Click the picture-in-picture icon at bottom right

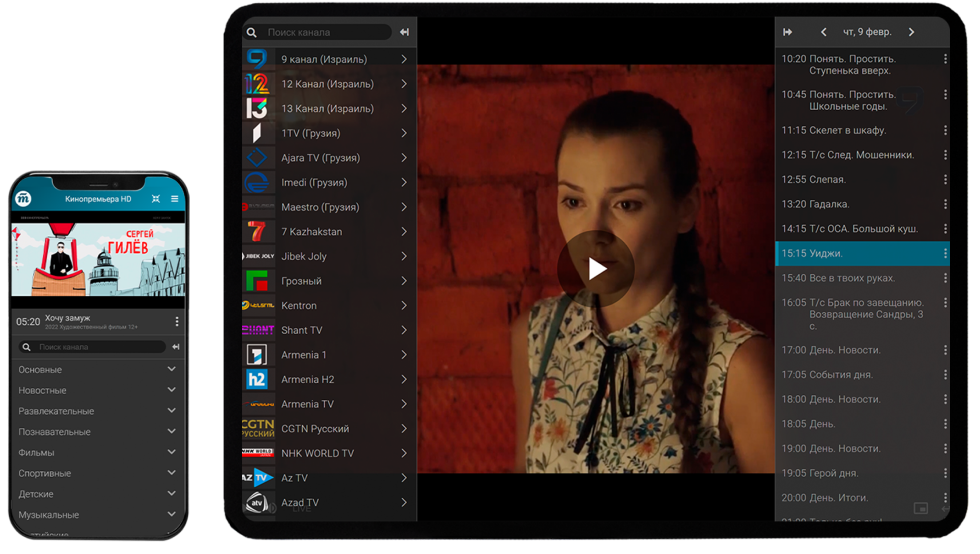click(920, 509)
